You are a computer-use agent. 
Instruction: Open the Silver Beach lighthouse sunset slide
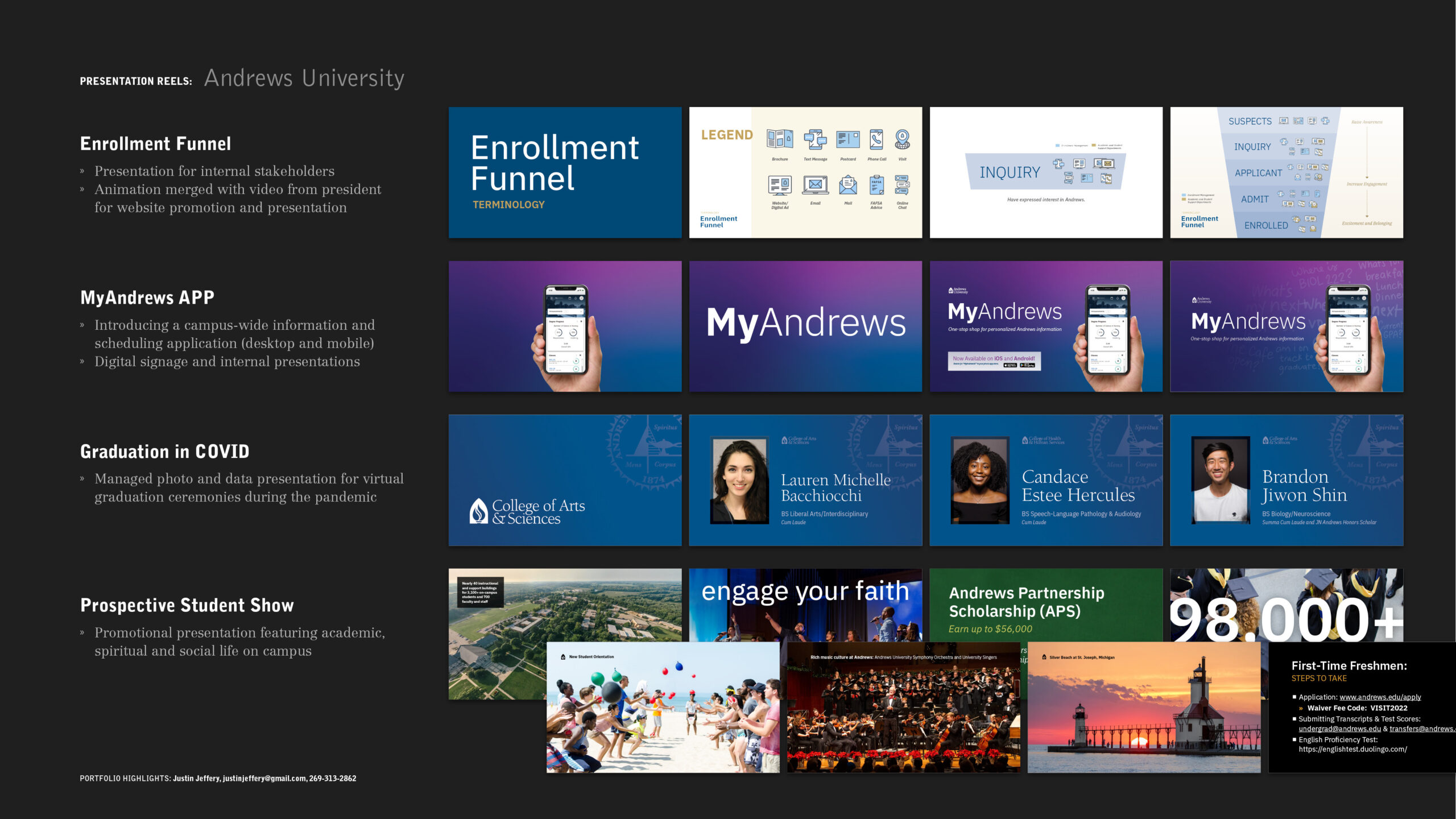[x=1143, y=707]
